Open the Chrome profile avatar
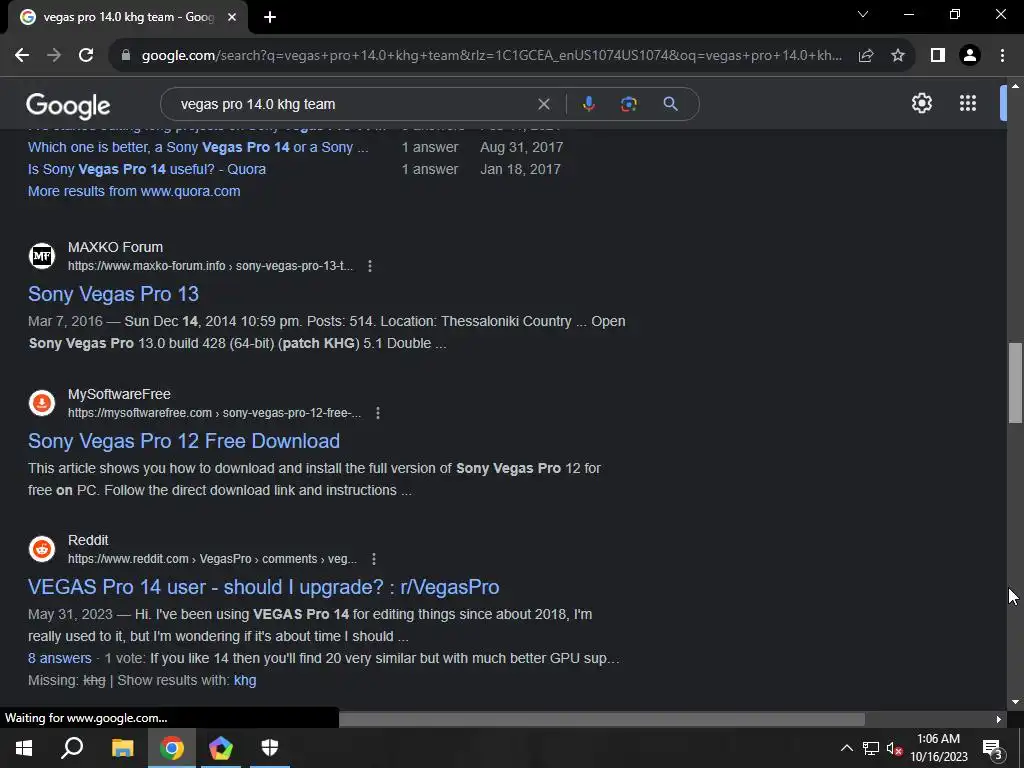Image resolution: width=1024 pixels, height=768 pixels. pos(970,56)
